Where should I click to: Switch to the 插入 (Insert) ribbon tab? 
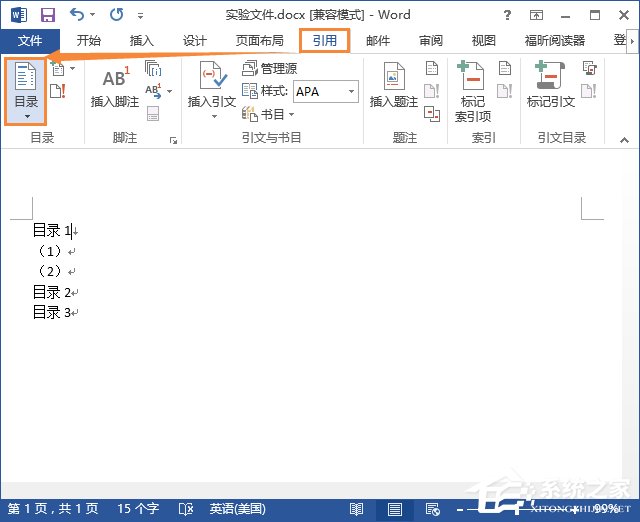pyautogui.click(x=142, y=41)
